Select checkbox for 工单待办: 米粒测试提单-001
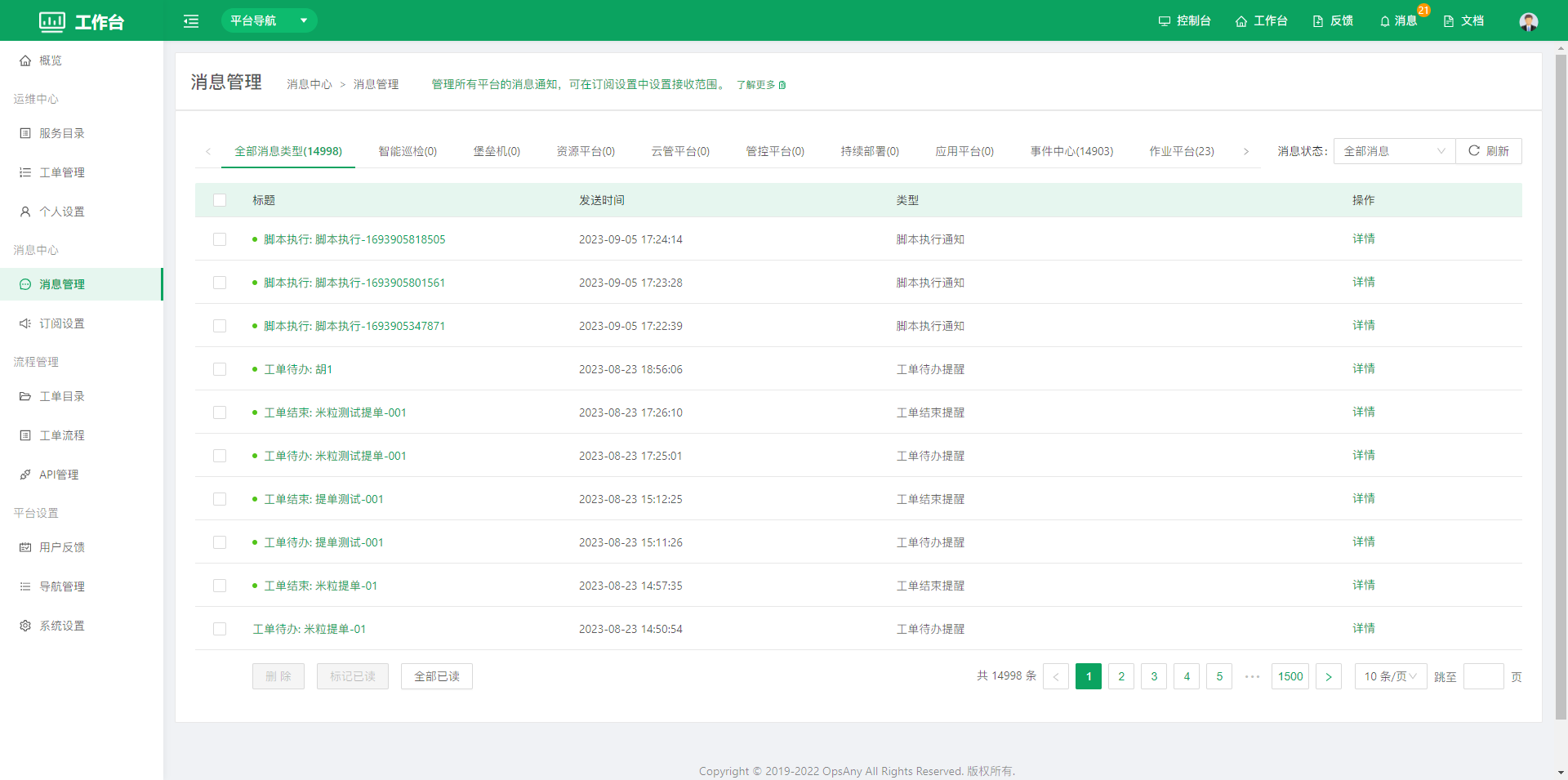 pos(220,456)
